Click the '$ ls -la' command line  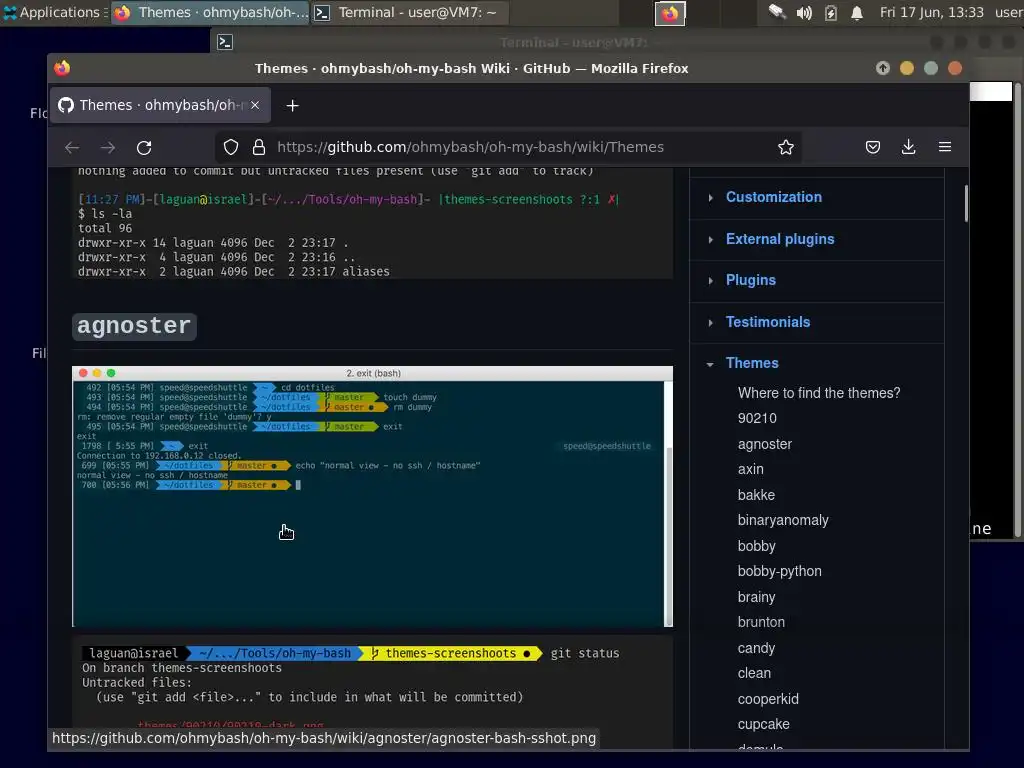tap(105, 214)
